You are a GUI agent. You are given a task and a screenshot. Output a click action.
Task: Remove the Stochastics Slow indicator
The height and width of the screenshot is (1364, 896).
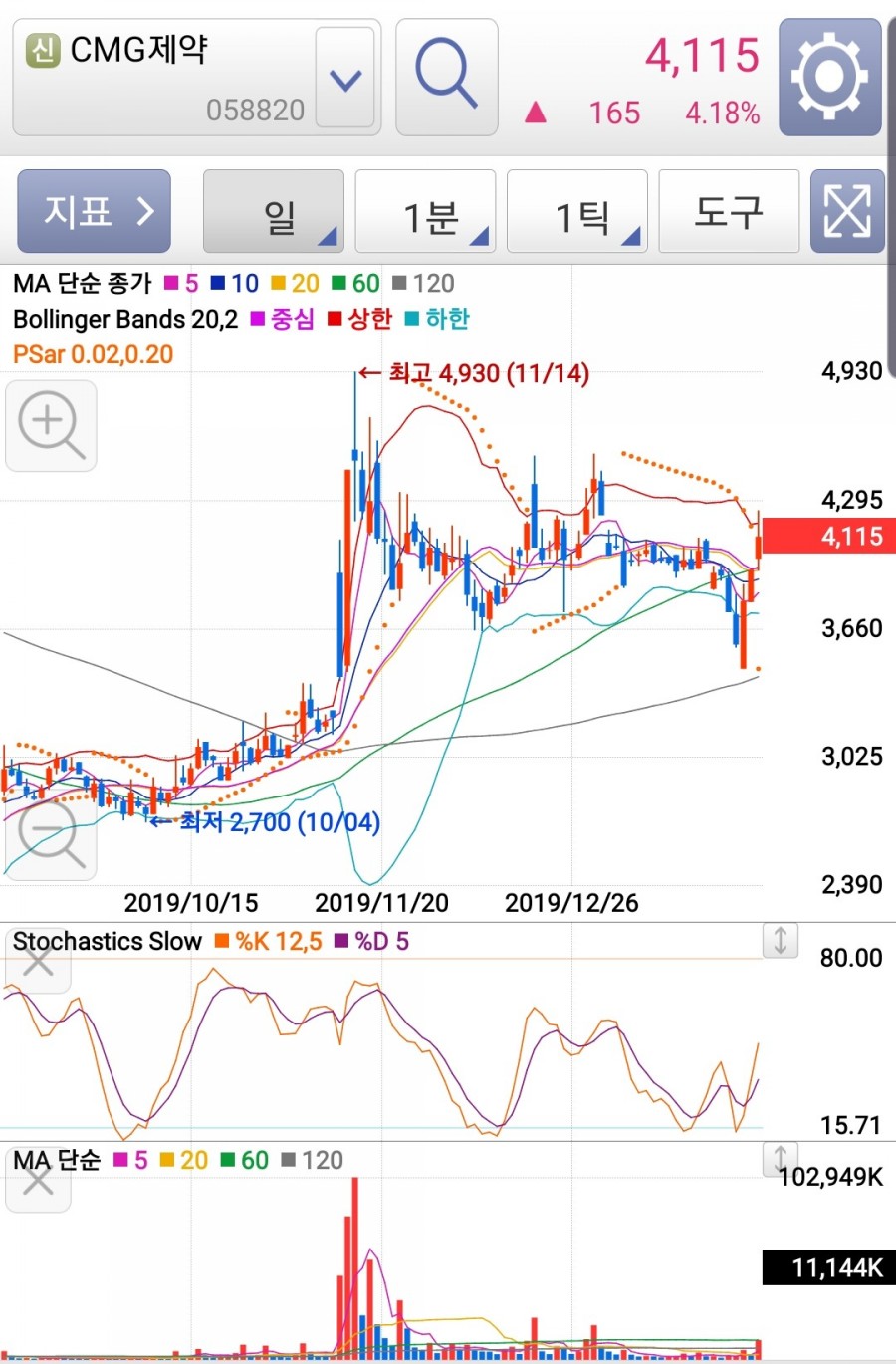coord(38,962)
